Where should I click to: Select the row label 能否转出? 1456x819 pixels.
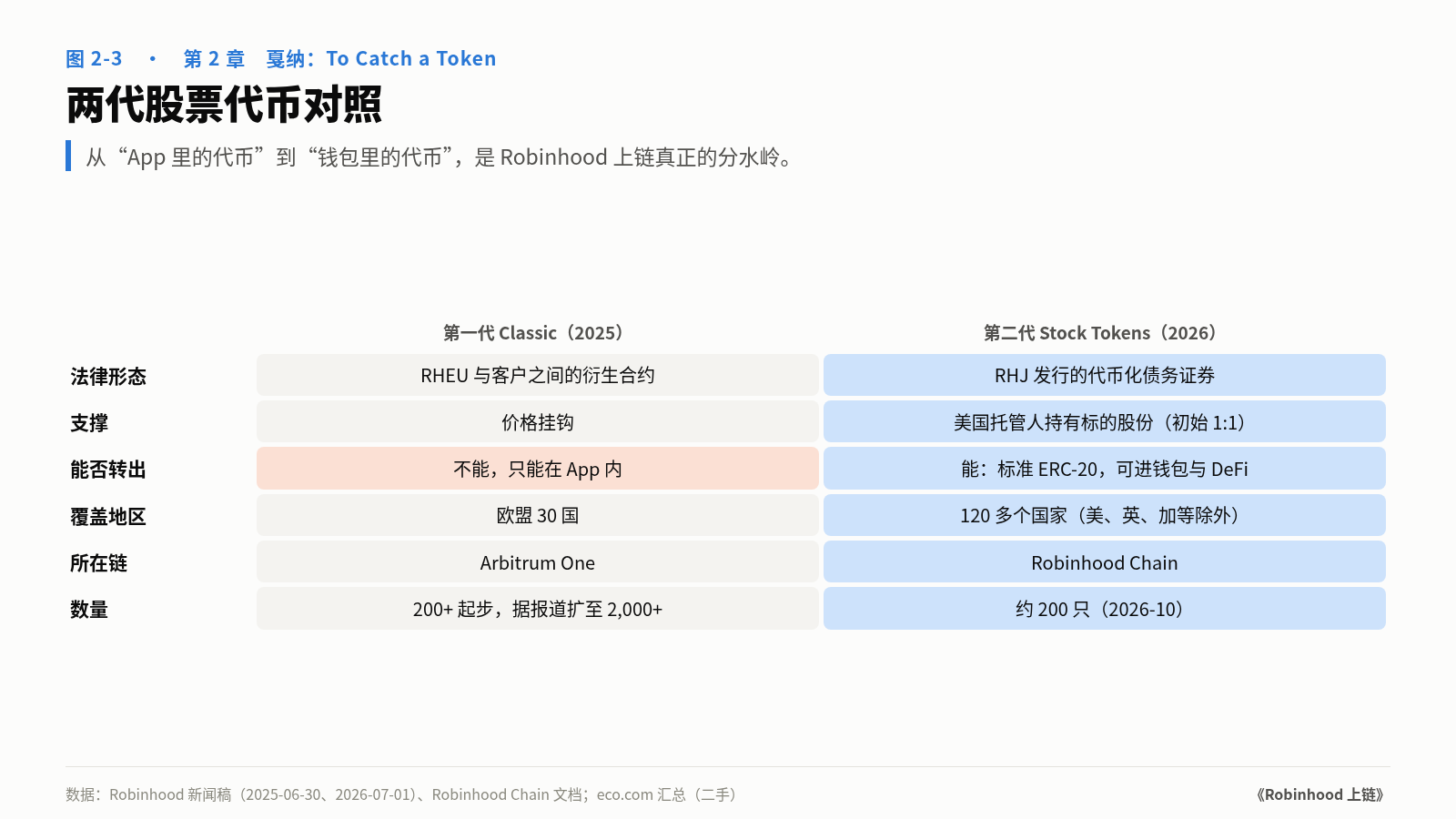(108, 470)
